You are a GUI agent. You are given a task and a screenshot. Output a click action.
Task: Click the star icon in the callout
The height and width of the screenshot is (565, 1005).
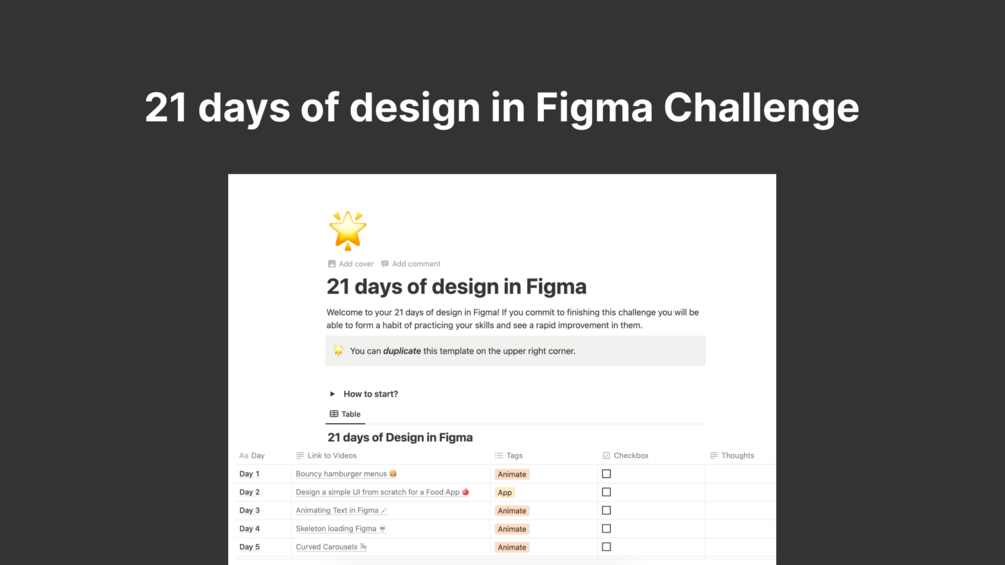pos(339,351)
